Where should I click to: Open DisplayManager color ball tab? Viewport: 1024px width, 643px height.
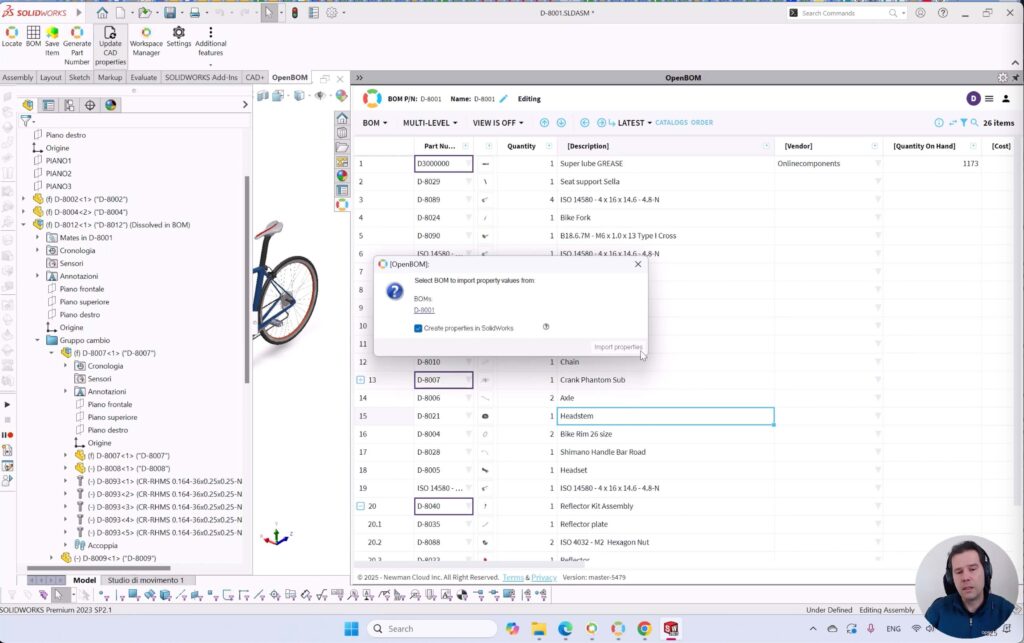tap(110, 104)
